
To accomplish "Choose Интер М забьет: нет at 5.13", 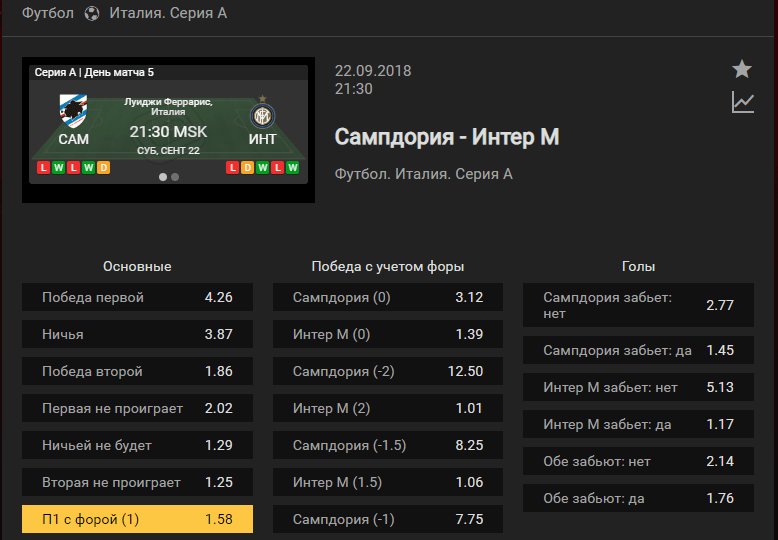I will [x=639, y=387].
